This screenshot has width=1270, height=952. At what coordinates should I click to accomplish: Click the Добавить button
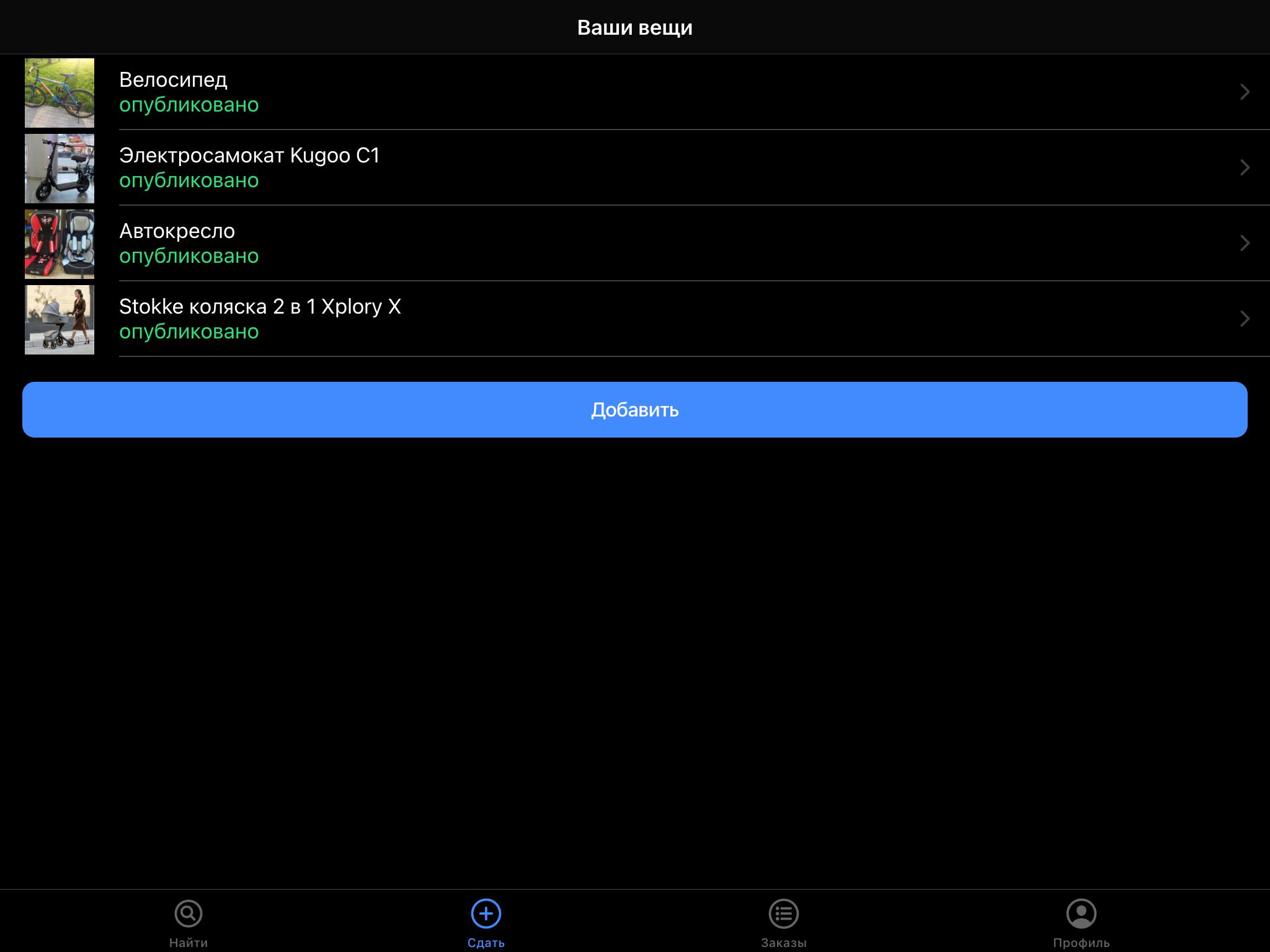coord(635,410)
